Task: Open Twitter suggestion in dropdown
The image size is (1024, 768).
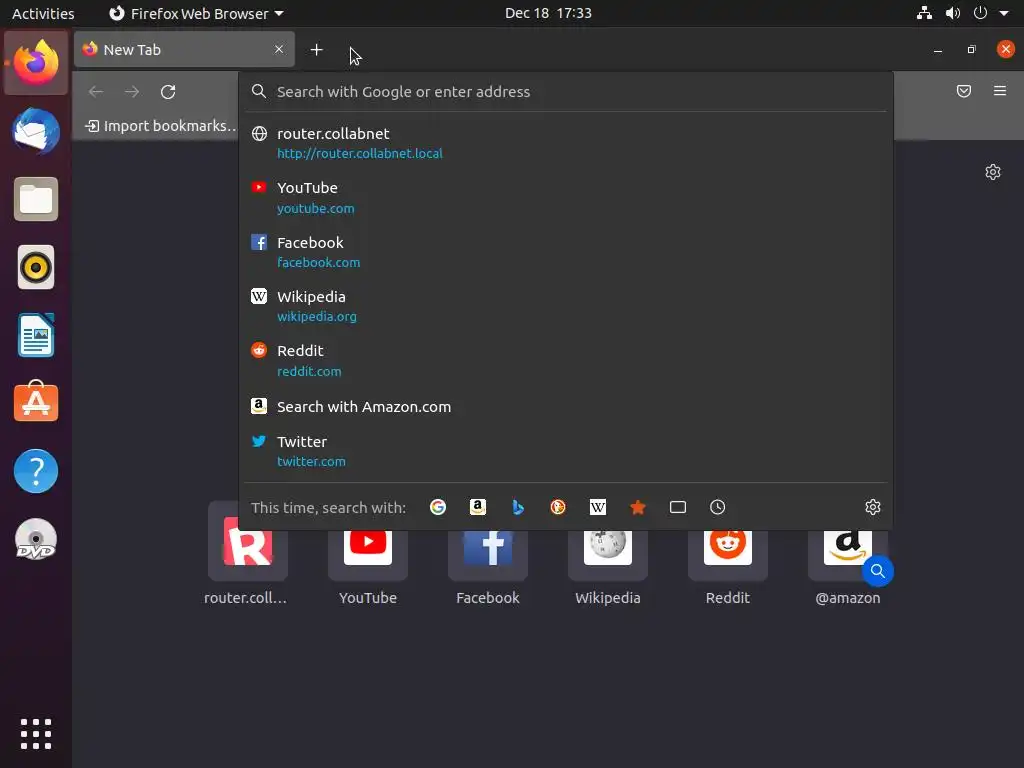Action: tap(566, 451)
